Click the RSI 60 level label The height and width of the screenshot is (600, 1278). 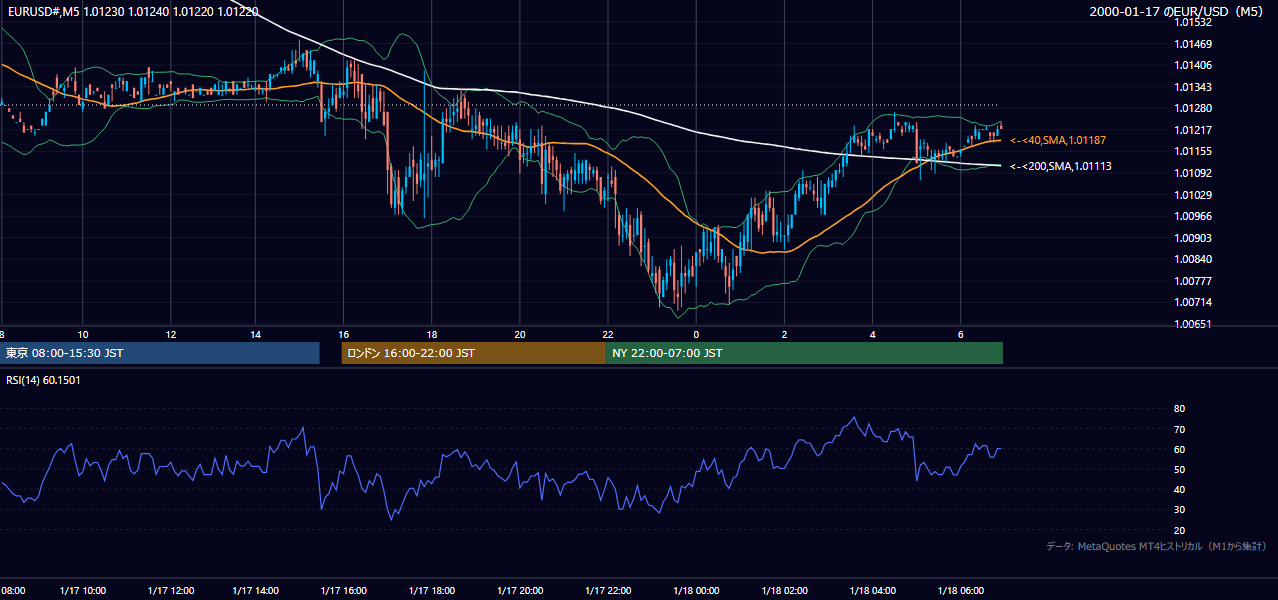(1179, 449)
